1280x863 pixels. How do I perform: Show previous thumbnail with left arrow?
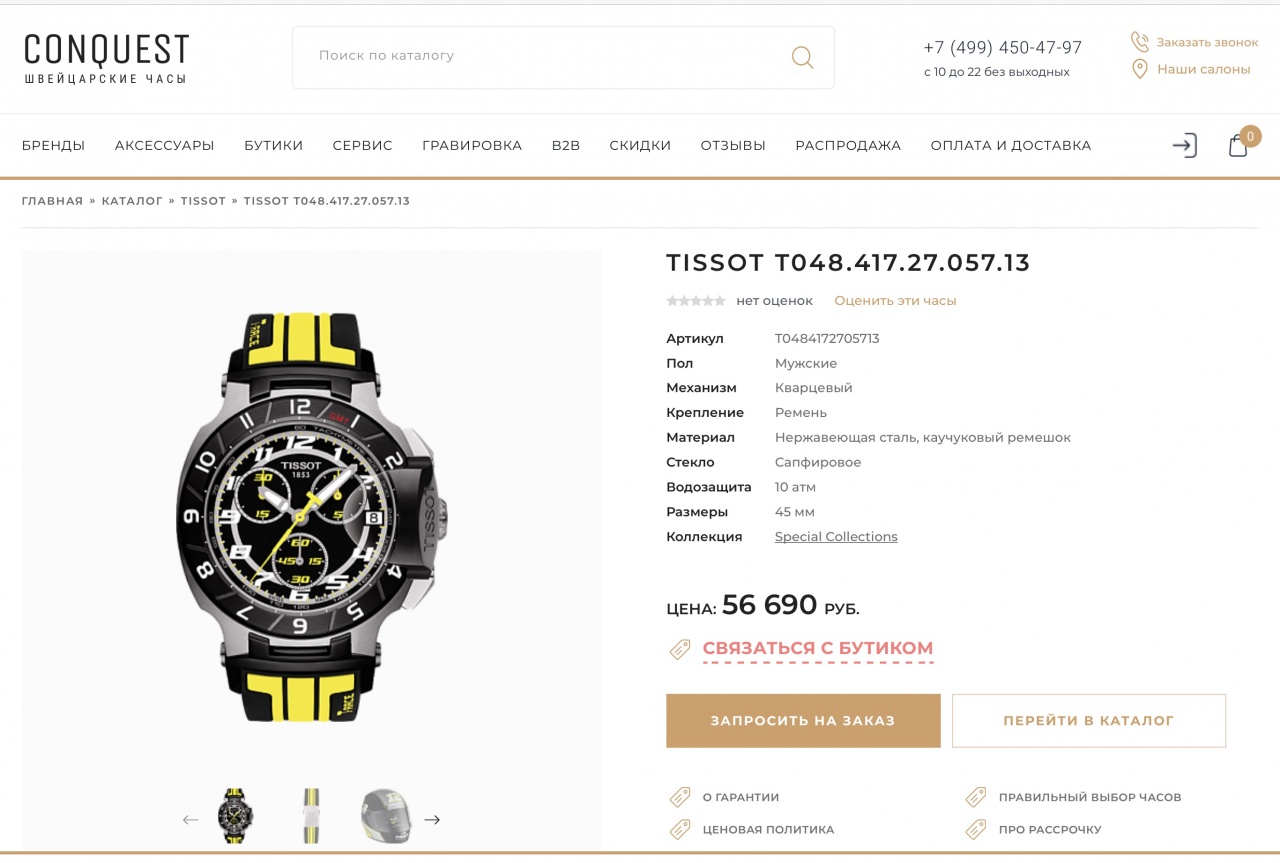(x=190, y=820)
